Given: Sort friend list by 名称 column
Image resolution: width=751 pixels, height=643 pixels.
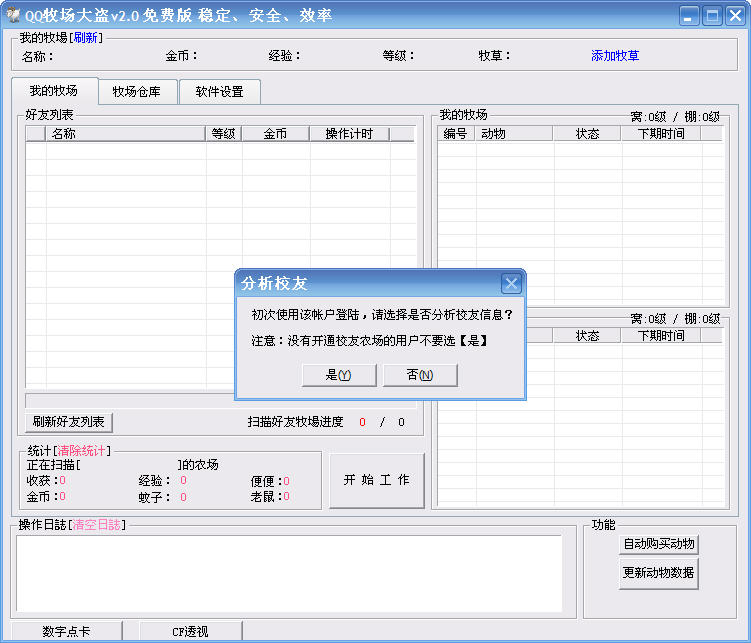Looking at the screenshot, I should point(125,134).
